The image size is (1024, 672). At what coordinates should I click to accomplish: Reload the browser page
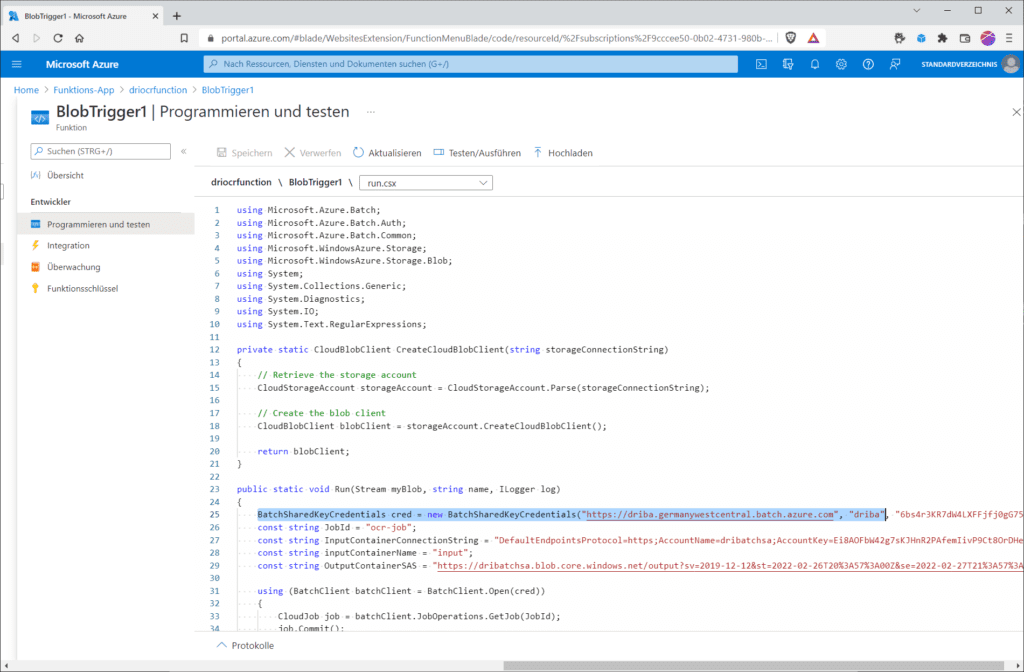(57, 38)
